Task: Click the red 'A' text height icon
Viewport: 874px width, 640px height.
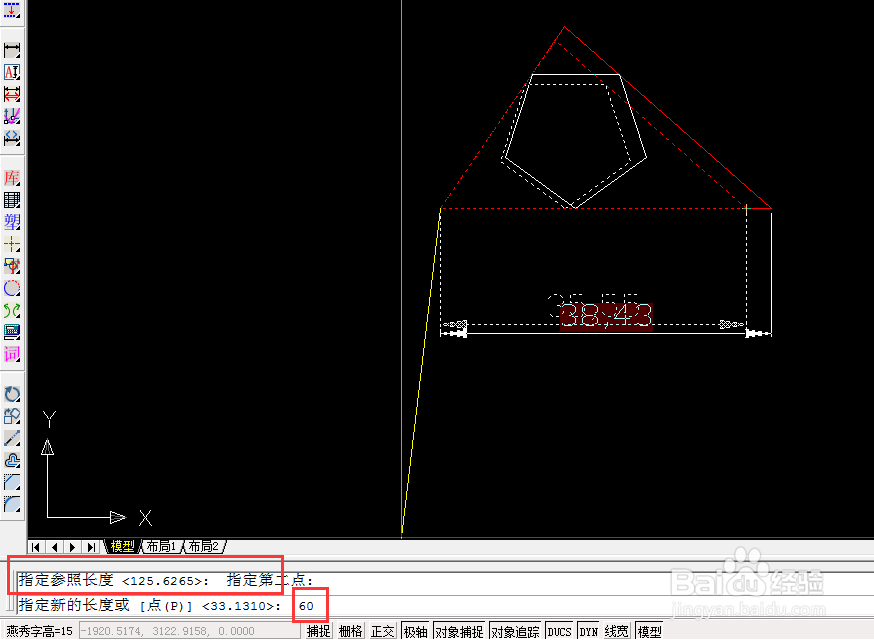Action: (12, 72)
